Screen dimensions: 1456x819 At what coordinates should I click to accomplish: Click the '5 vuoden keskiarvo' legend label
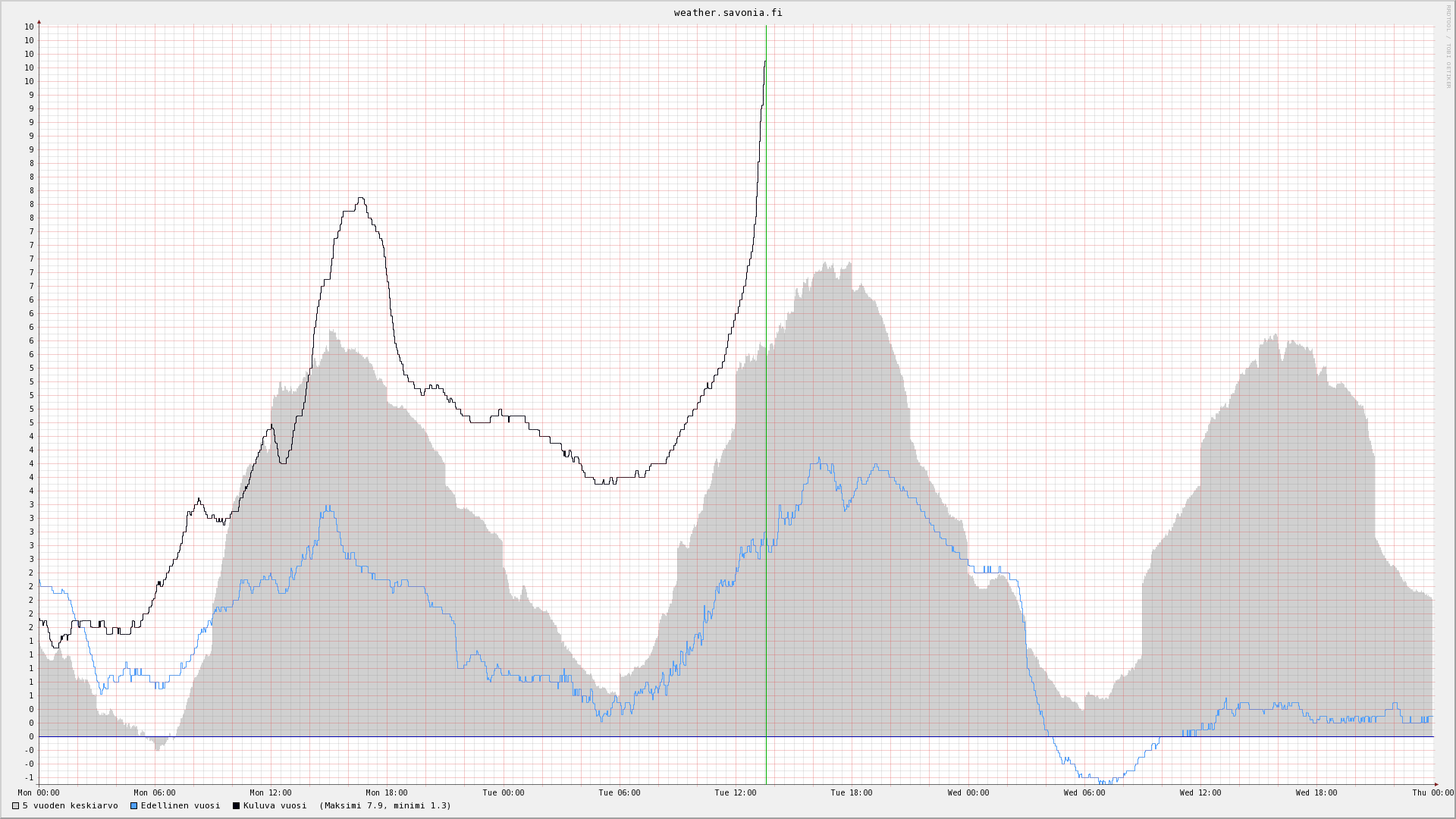point(70,806)
